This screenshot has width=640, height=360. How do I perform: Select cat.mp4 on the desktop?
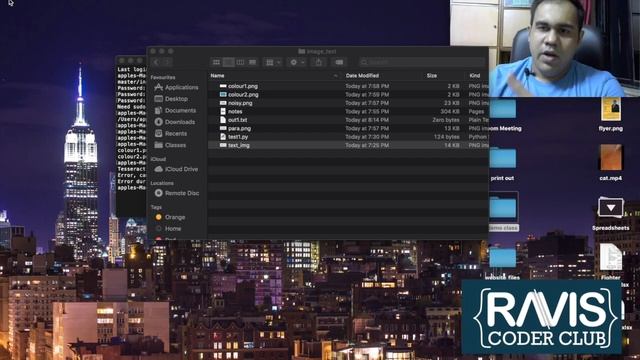(x=611, y=158)
